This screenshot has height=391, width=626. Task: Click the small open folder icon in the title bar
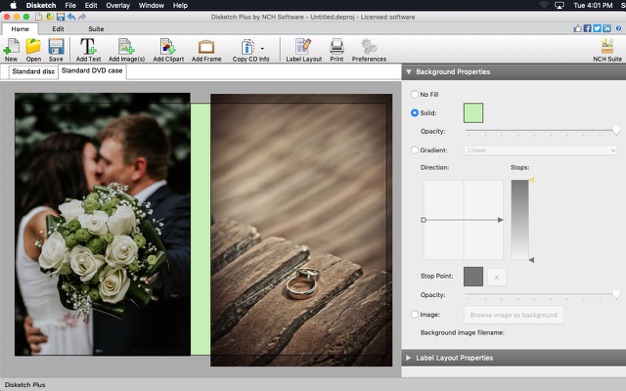50,17
